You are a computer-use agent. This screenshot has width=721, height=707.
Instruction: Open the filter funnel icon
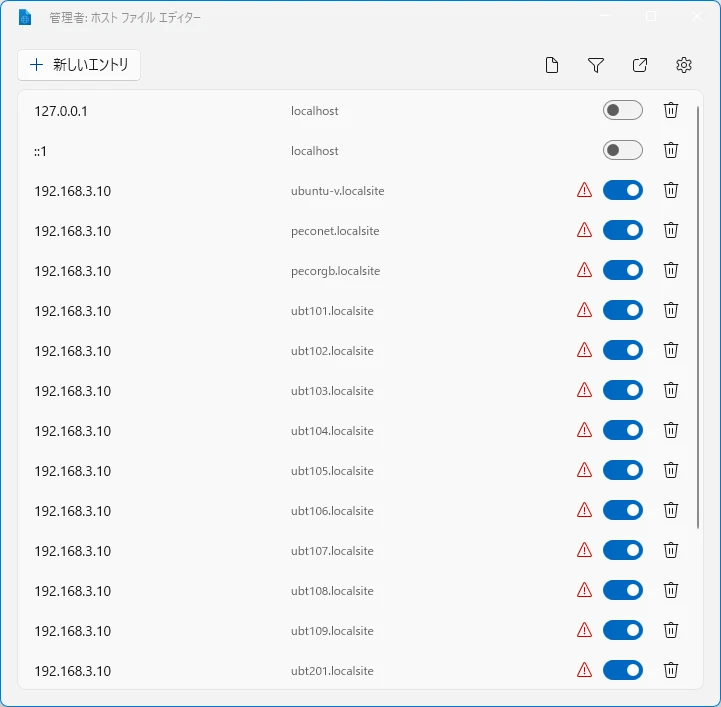596,65
